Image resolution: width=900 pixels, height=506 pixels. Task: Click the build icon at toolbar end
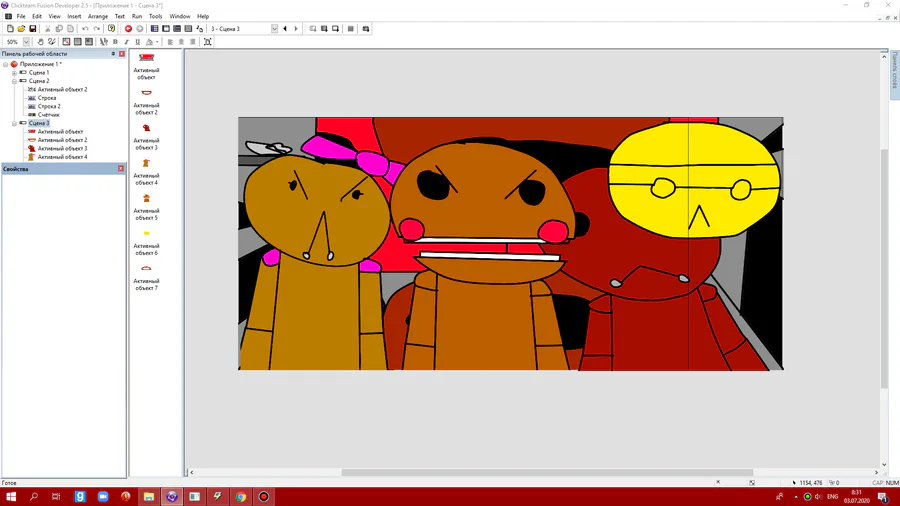click(366, 29)
